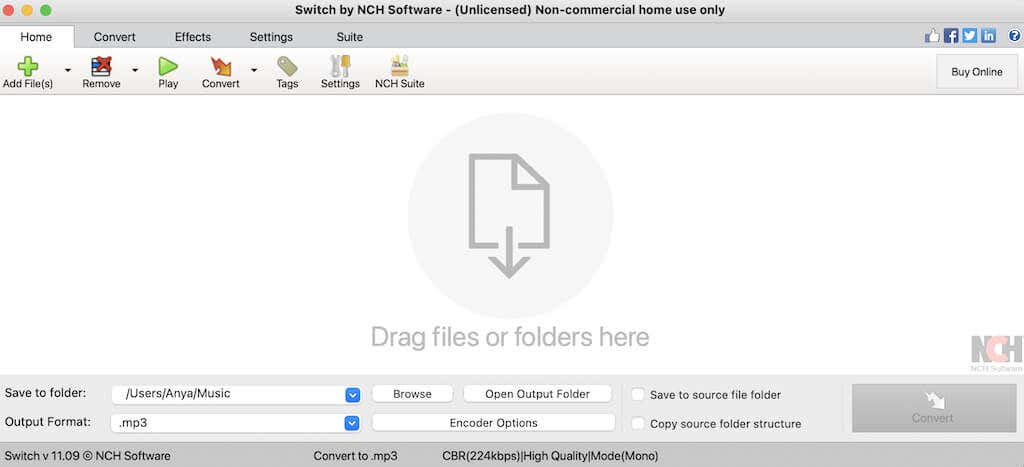
Task: Click the Remove file icon
Action: 101,67
